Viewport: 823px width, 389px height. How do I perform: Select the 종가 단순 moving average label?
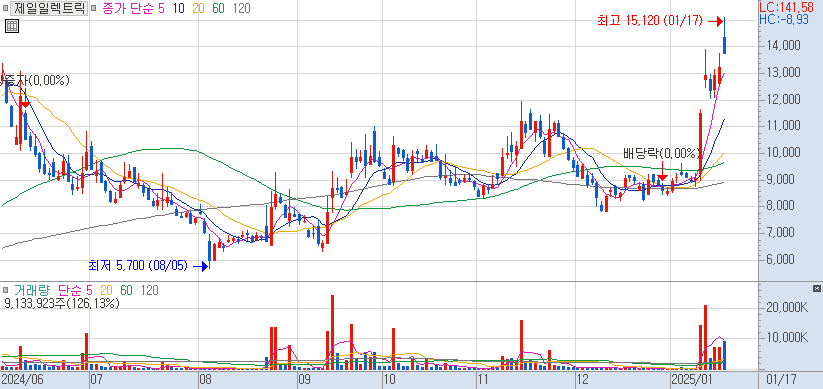coord(128,8)
